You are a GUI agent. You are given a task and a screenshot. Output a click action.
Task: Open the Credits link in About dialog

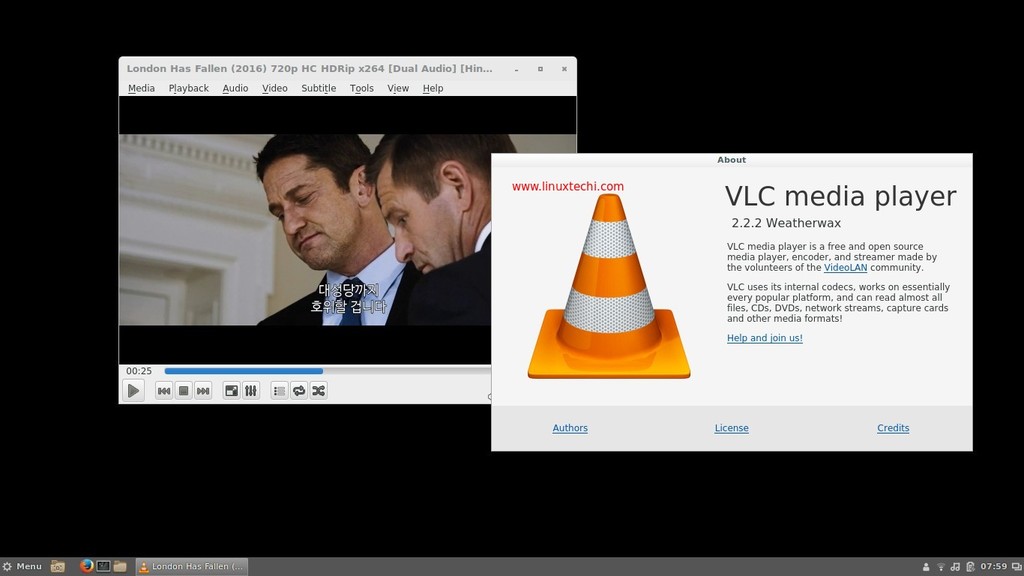click(893, 428)
